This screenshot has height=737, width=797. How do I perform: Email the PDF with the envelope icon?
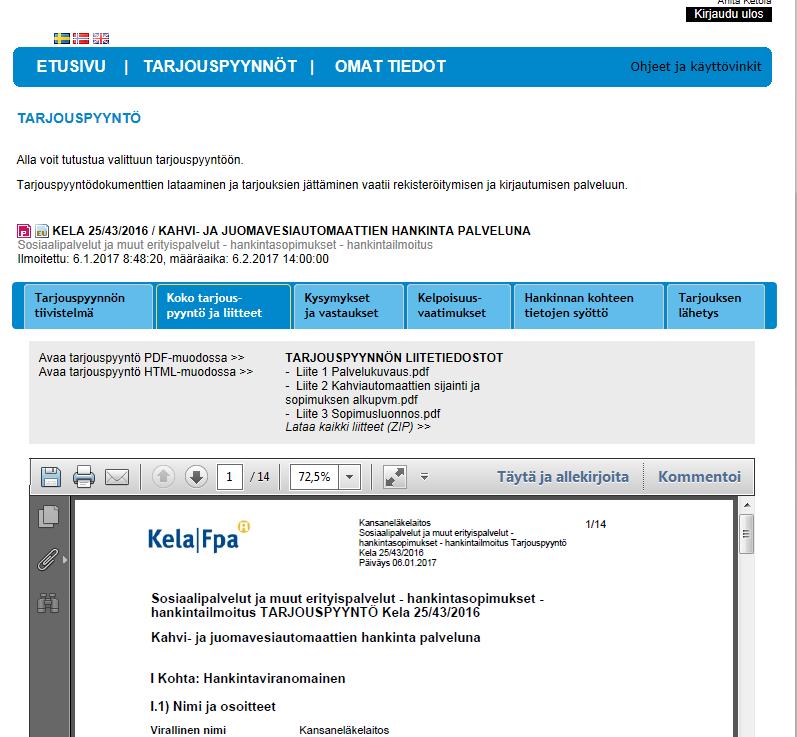point(117,477)
